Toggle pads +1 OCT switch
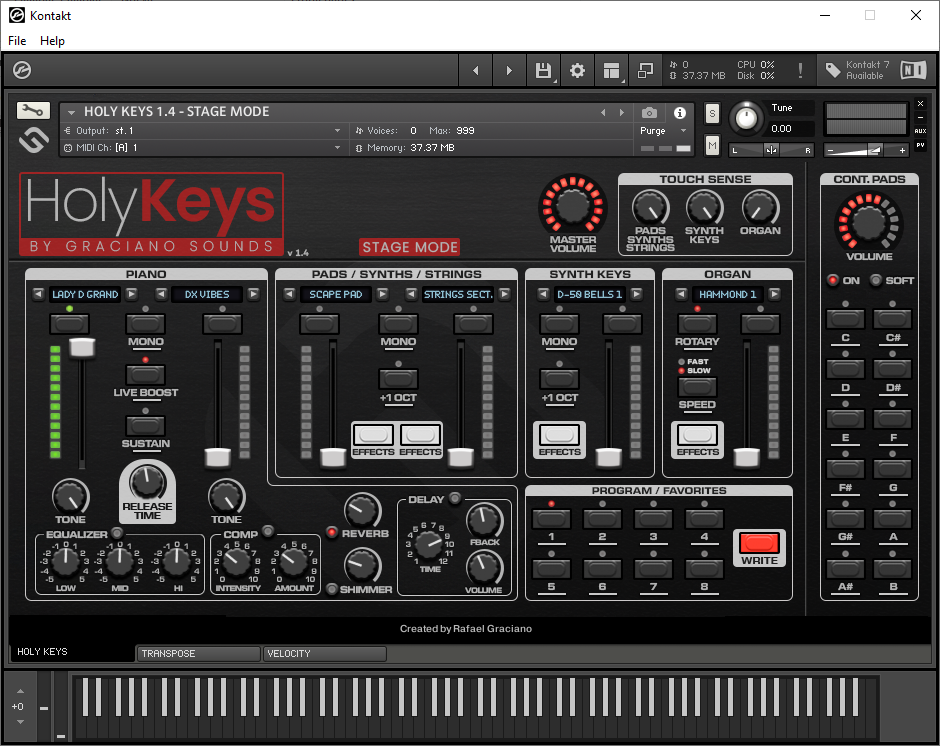This screenshot has height=746, width=940. click(398, 379)
